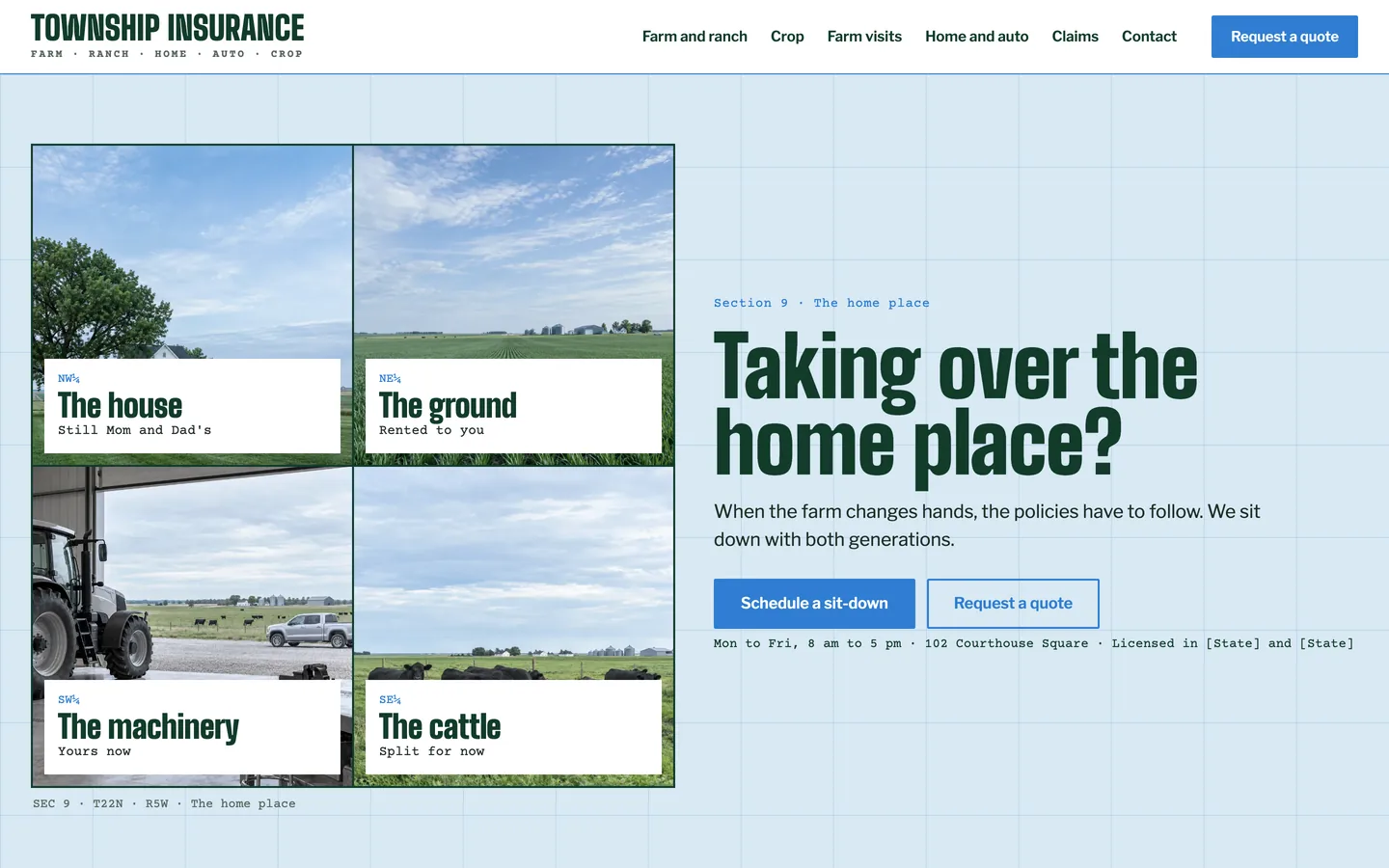Click the outlined Request a quote button
The image size is (1389, 868).
[1013, 604]
